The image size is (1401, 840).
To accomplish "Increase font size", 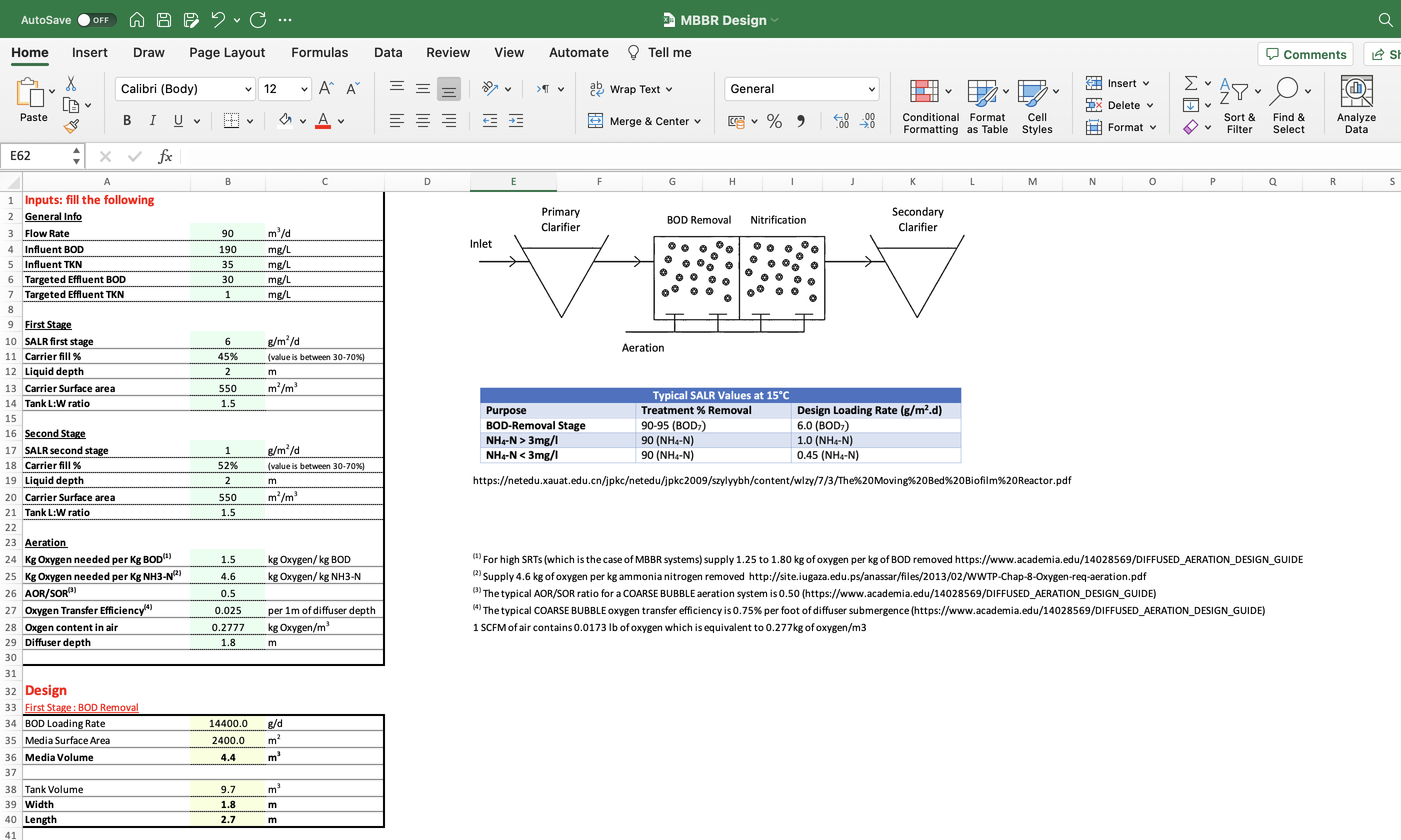I will (x=326, y=88).
